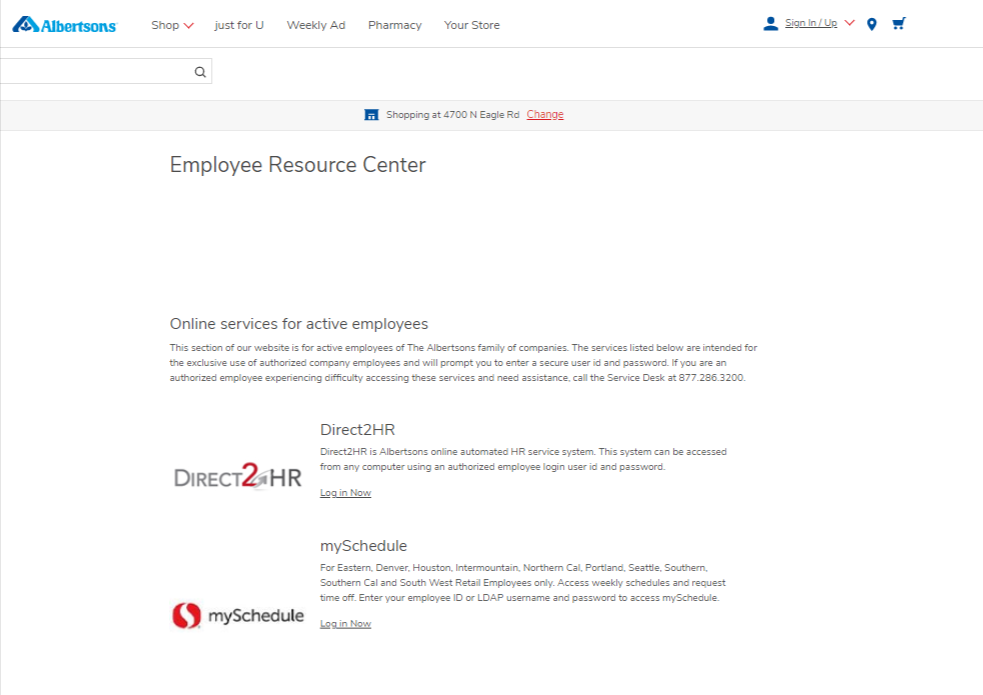
Task: Open the store locator pin icon
Action: pos(872,24)
